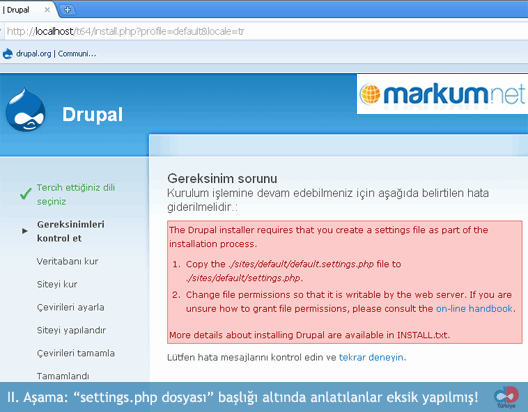Click arrow marker beside Gereksinimleri kontrol et

coord(25,231)
